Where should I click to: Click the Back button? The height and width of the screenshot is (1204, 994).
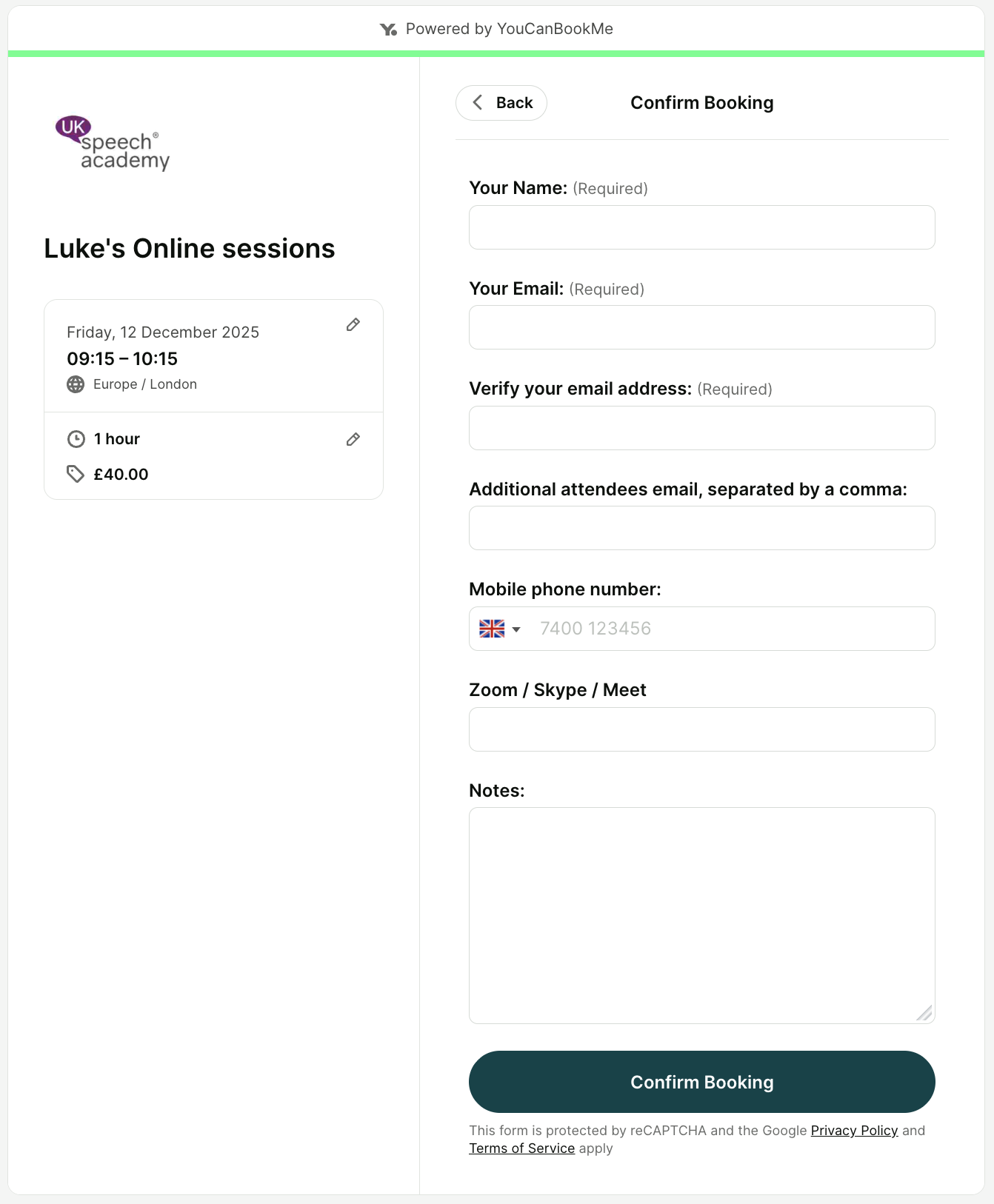click(501, 103)
